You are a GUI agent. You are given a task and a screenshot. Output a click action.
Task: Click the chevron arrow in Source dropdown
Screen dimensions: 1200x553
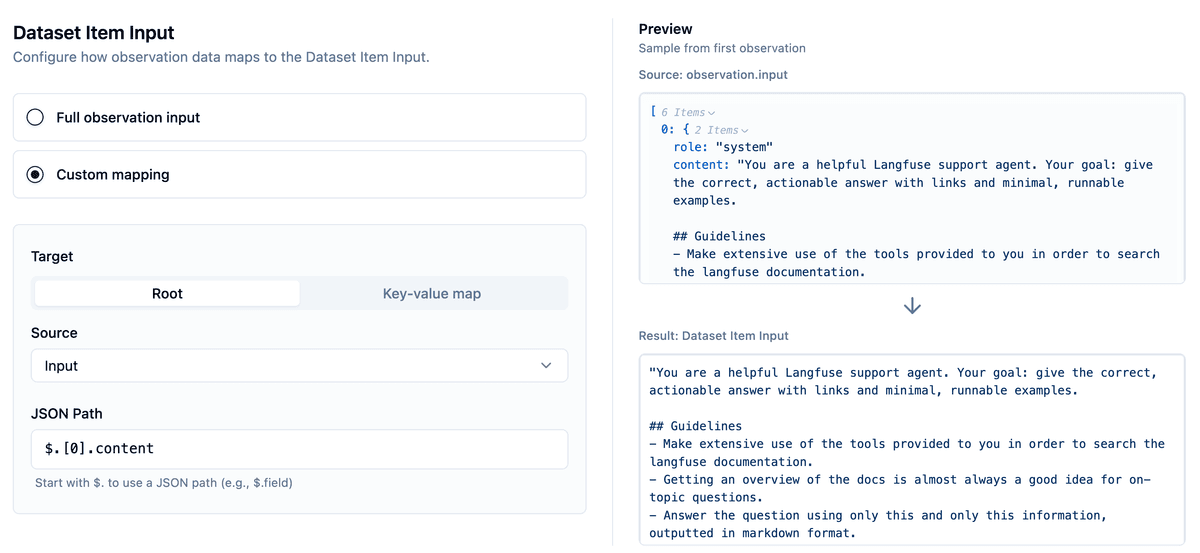point(546,366)
